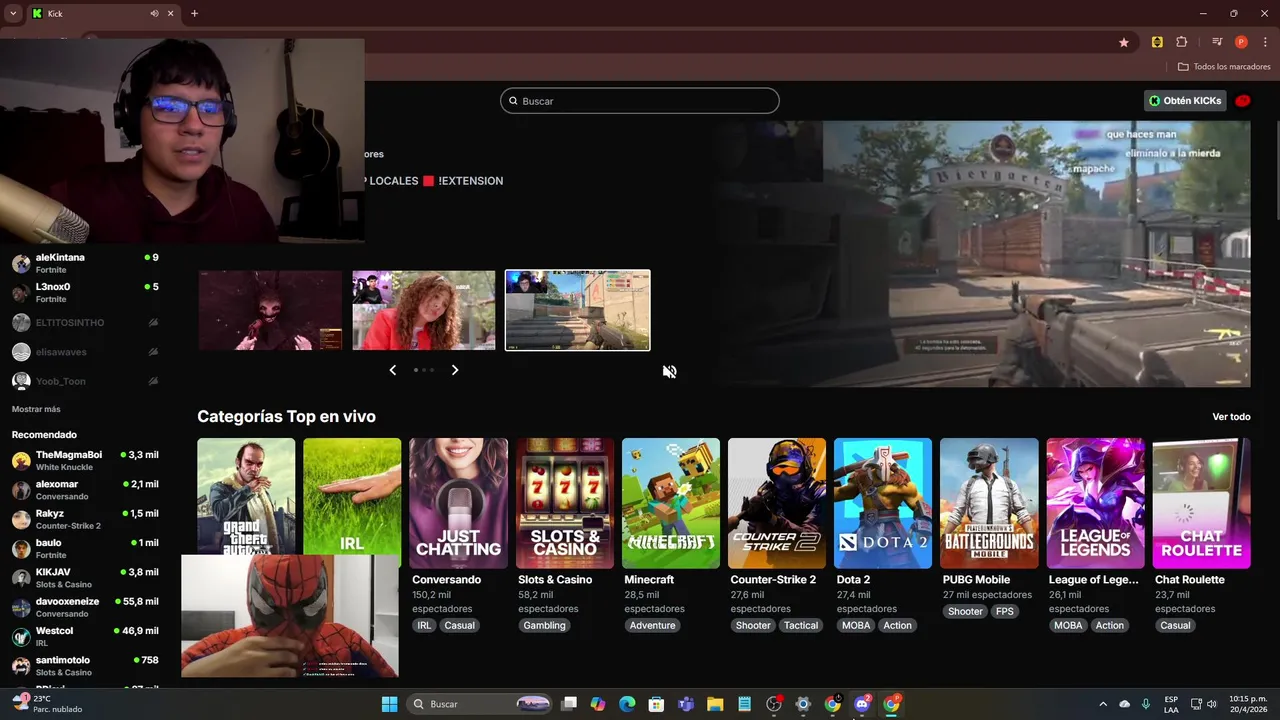The width and height of the screenshot is (1280, 720).
Task: Open offline channel Yoob_Toon
Action: coord(85,381)
